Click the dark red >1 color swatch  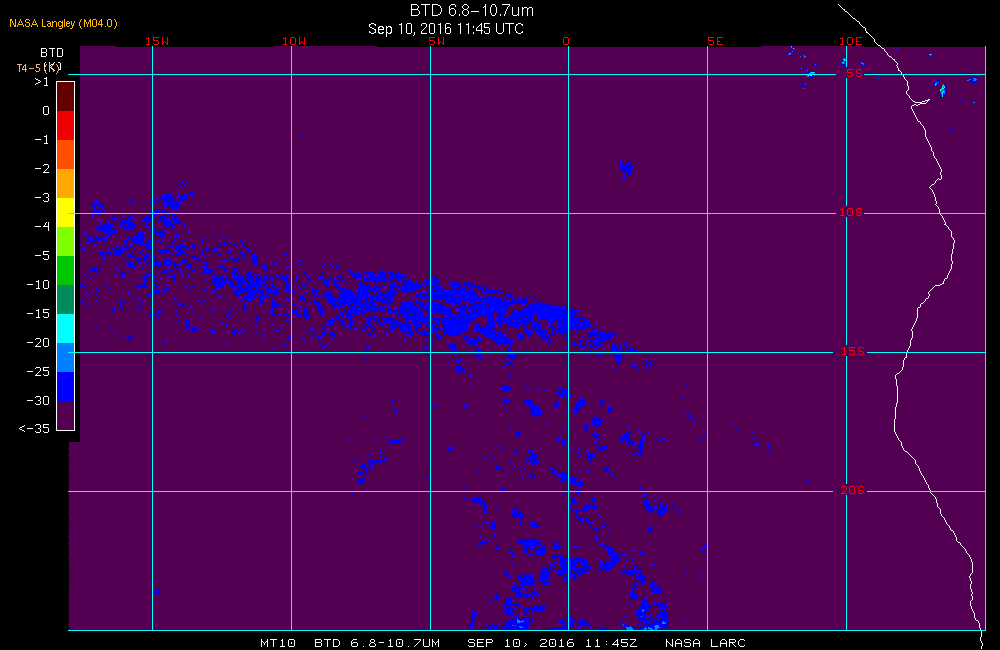pos(66,96)
